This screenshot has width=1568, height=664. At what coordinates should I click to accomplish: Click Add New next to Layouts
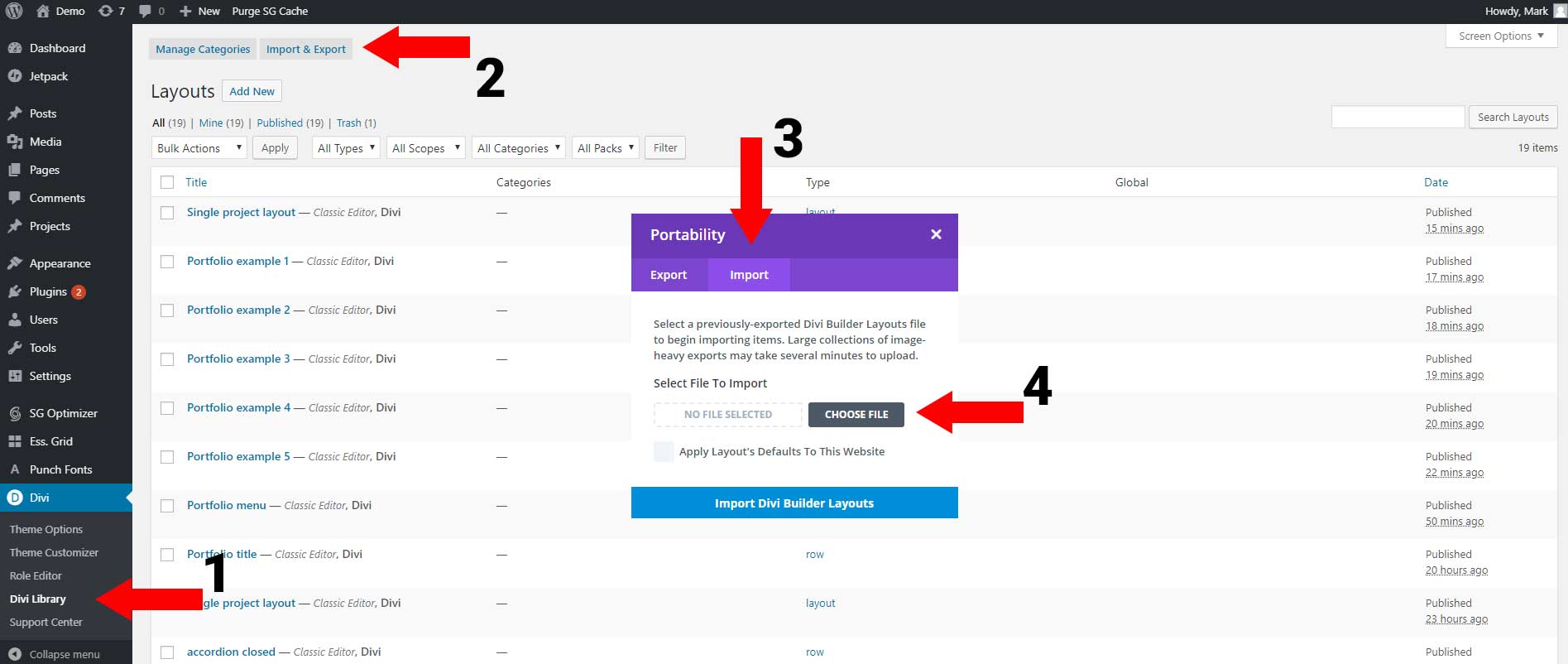pyautogui.click(x=252, y=91)
